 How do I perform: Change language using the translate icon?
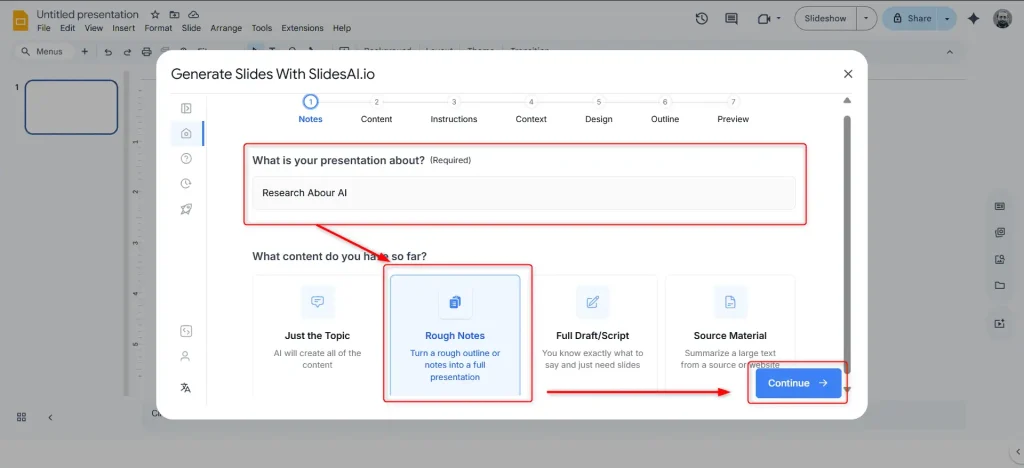tap(185, 388)
